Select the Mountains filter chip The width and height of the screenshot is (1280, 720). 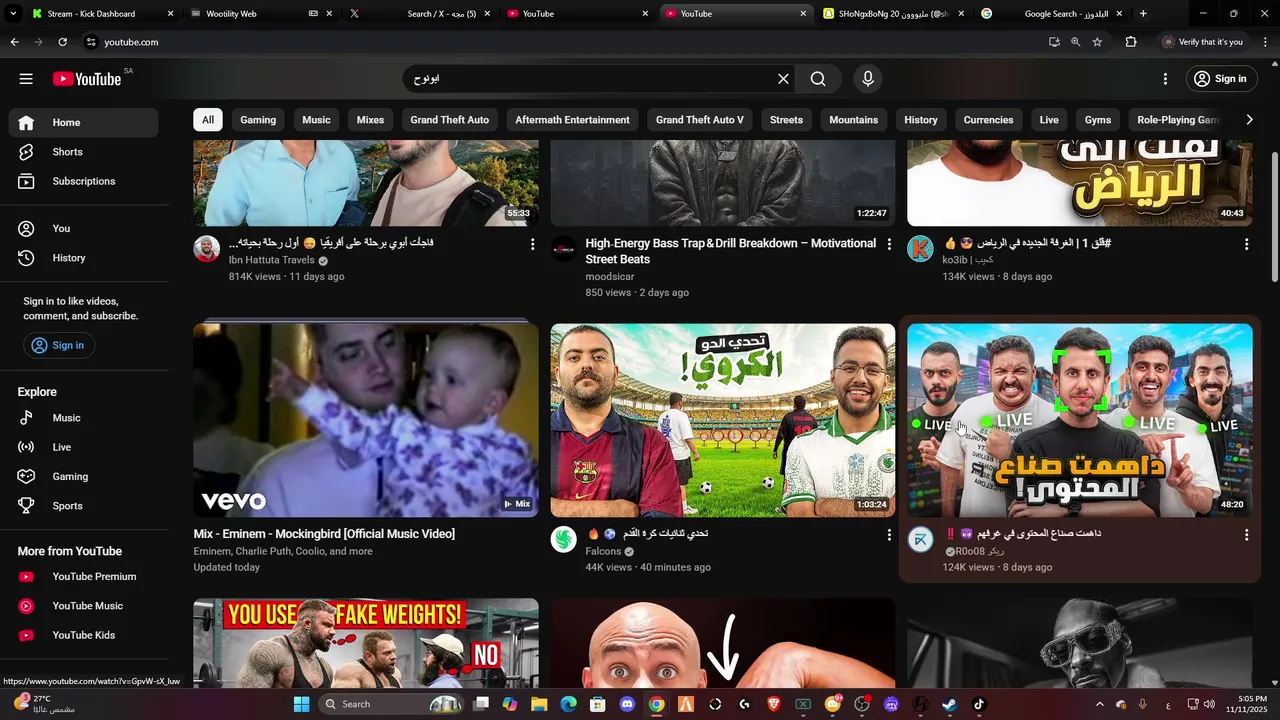click(x=854, y=120)
